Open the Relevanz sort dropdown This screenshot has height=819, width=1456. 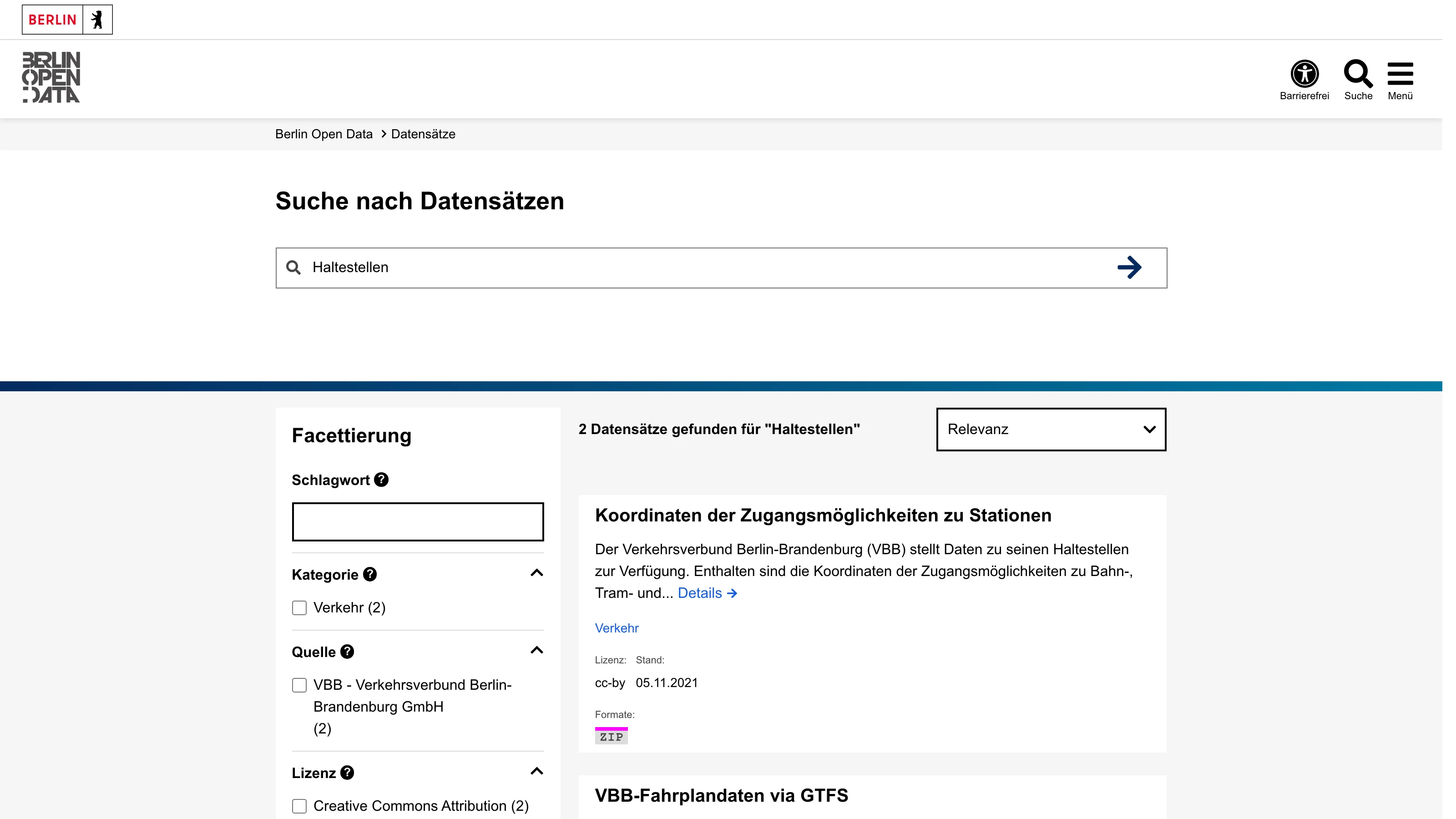click(x=1051, y=430)
